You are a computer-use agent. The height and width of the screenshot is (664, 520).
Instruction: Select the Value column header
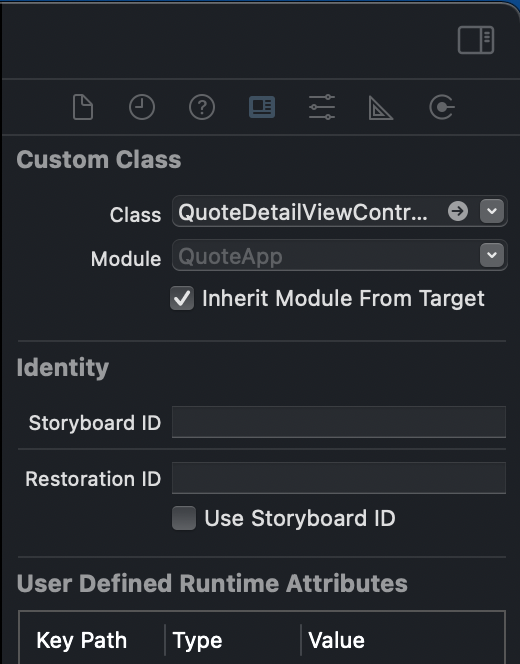(x=336, y=640)
